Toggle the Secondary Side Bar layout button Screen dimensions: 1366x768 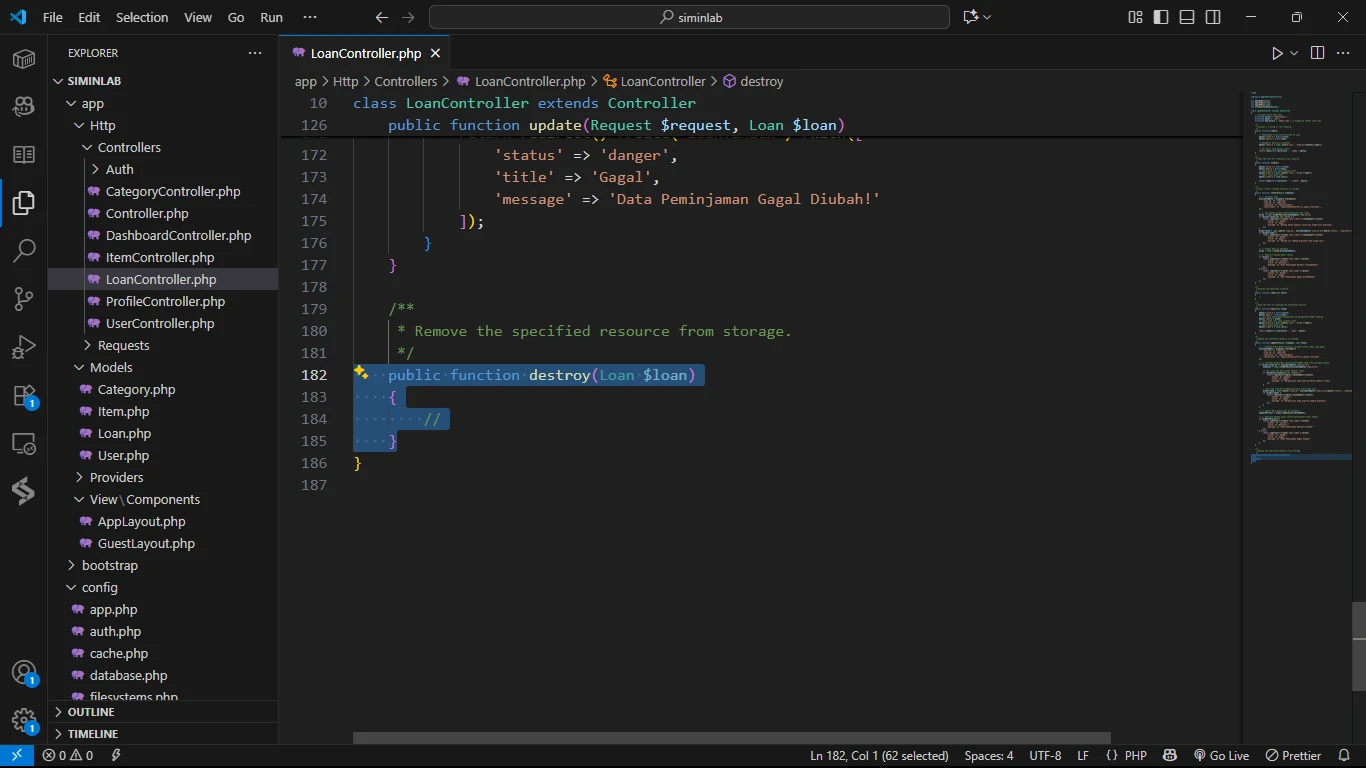point(1213,17)
